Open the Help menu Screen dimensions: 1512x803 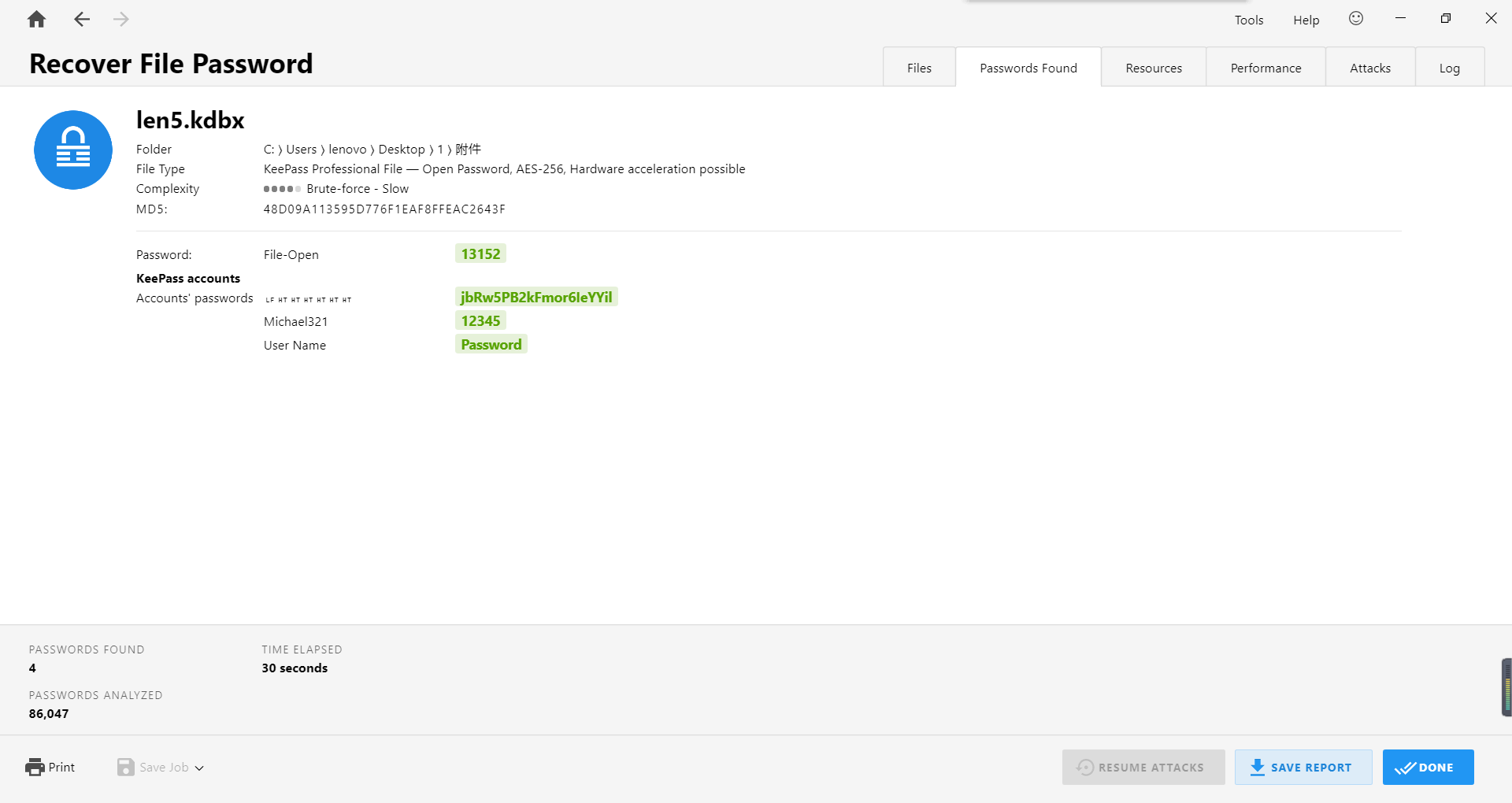pos(1306,20)
